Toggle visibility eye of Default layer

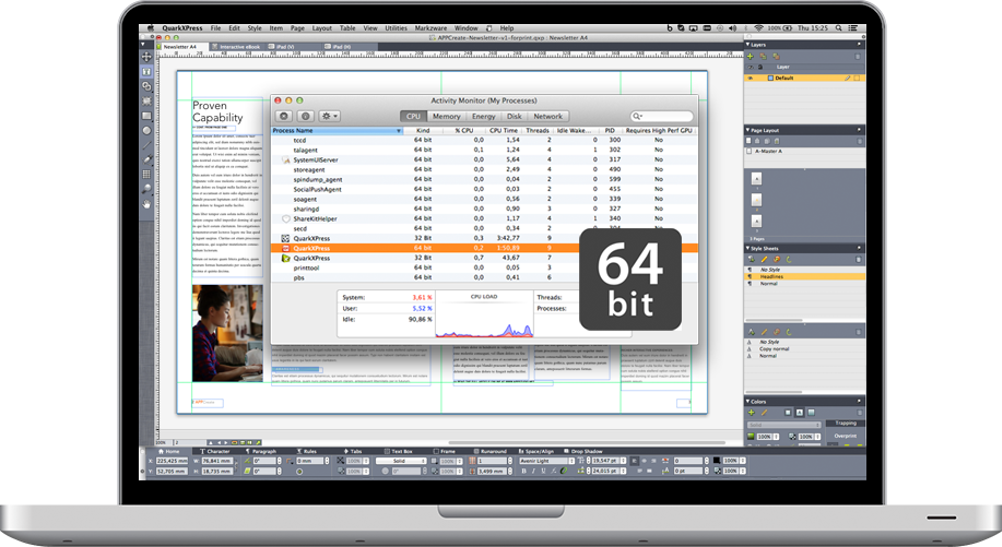pos(750,78)
